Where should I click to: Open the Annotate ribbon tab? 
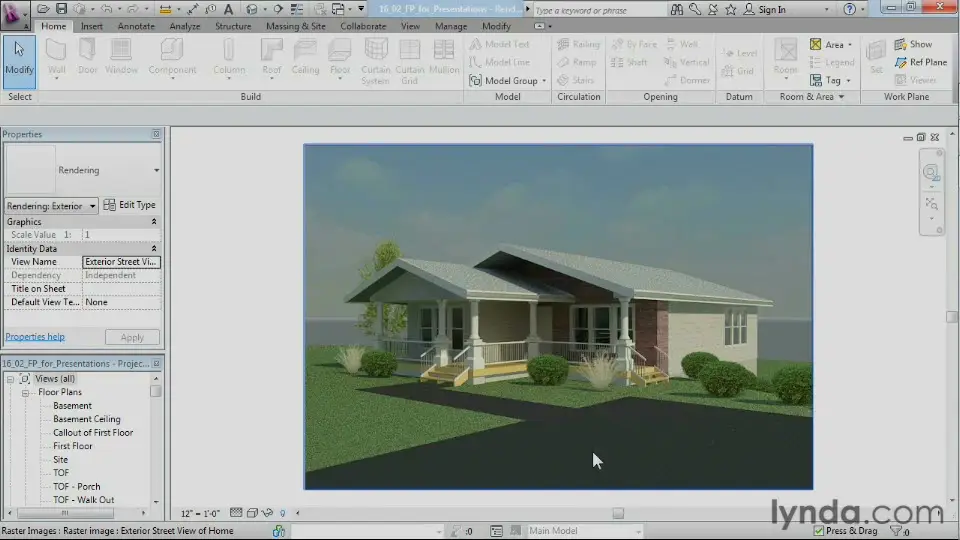point(136,26)
